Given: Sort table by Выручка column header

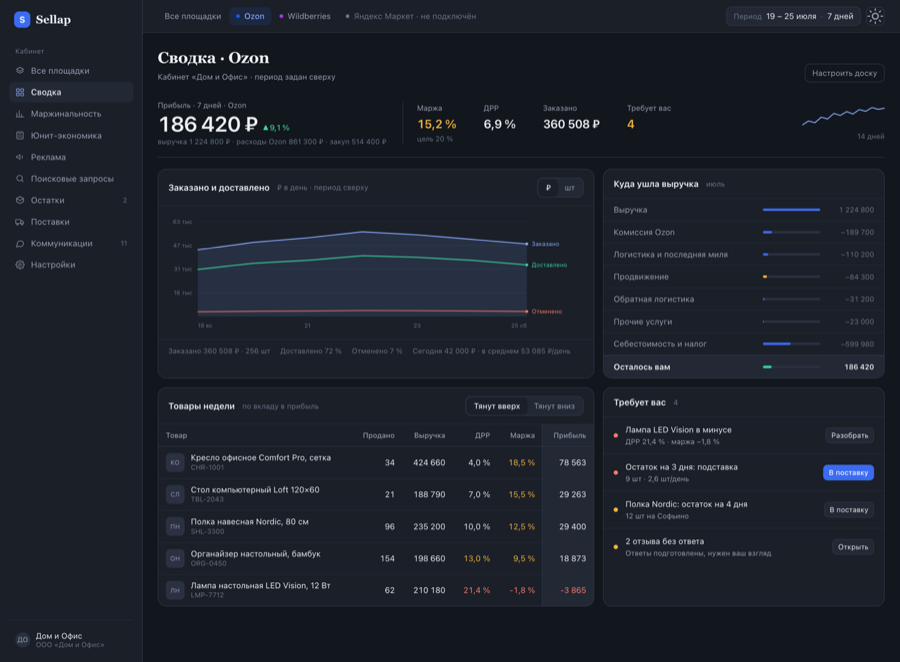Looking at the screenshot, I should (x=429, y=435).
